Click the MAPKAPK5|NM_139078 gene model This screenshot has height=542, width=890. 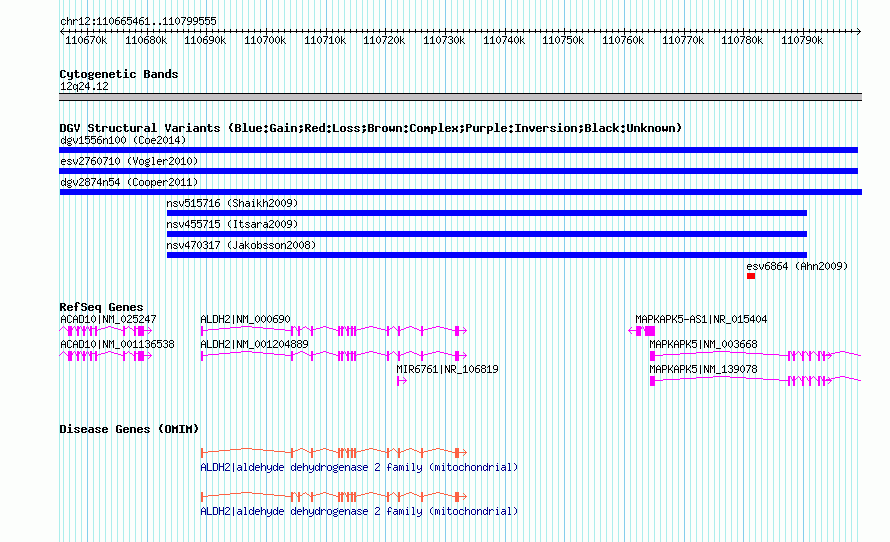point(755,381)
